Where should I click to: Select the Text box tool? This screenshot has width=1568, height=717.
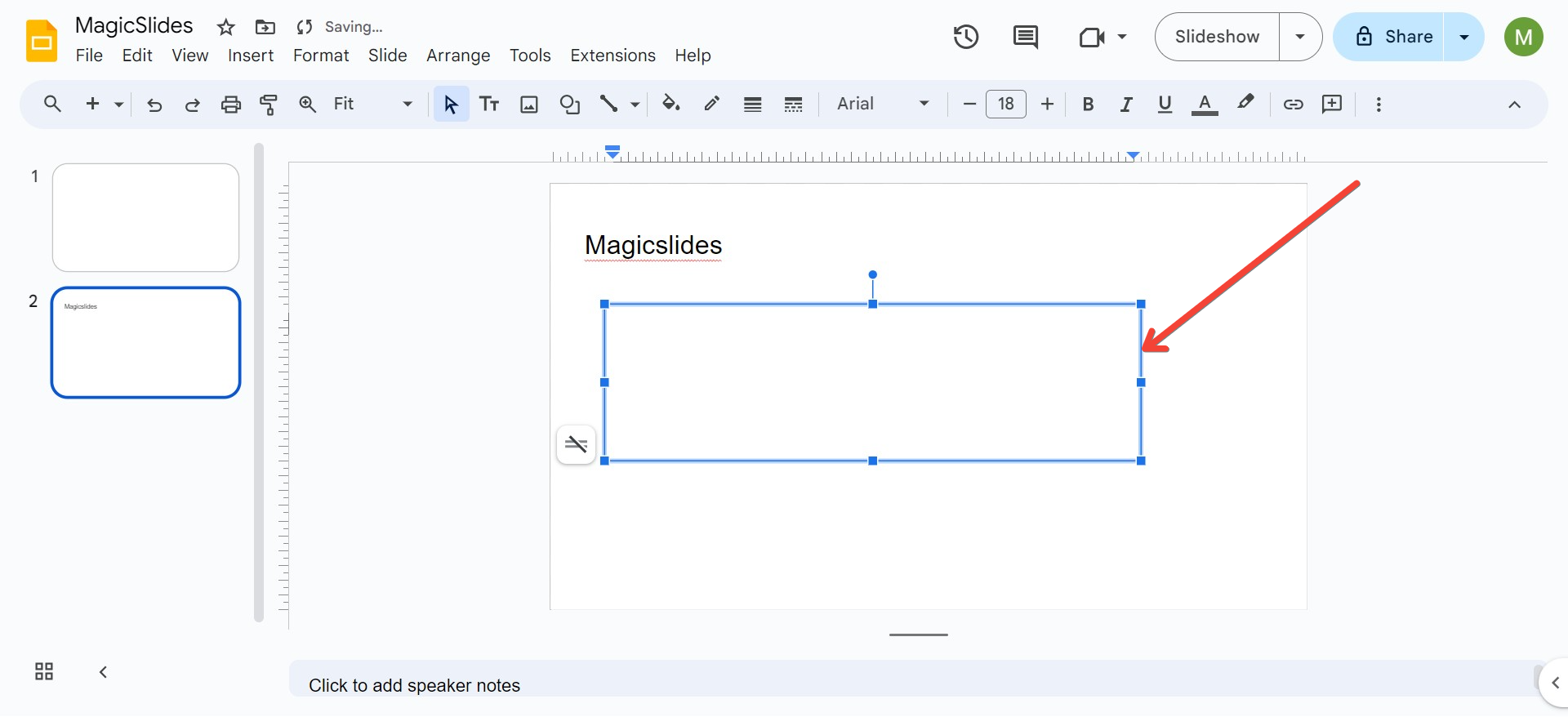tap(489, 105)
